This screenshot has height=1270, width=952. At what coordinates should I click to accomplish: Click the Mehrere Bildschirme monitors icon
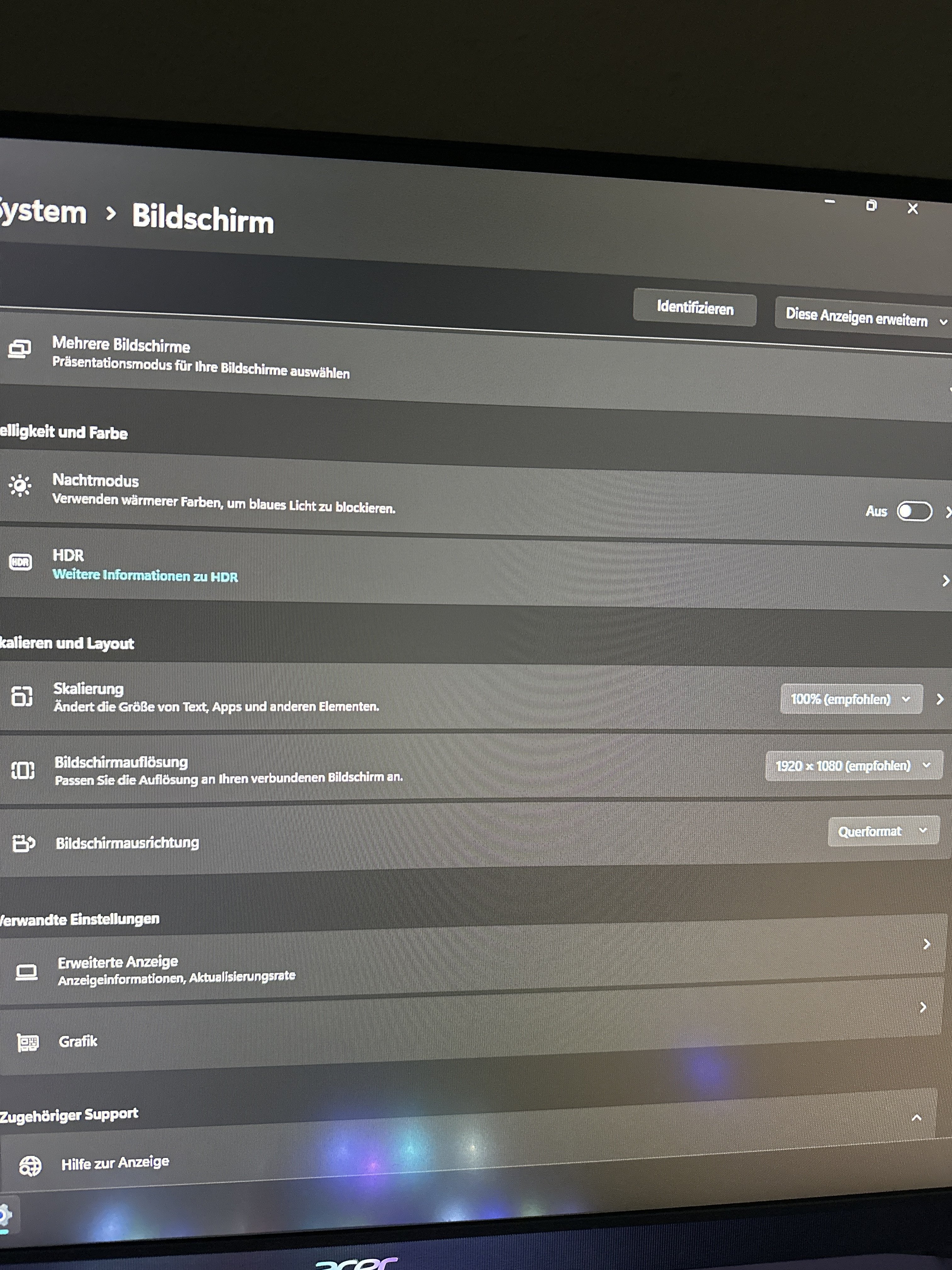pos(20,348)
